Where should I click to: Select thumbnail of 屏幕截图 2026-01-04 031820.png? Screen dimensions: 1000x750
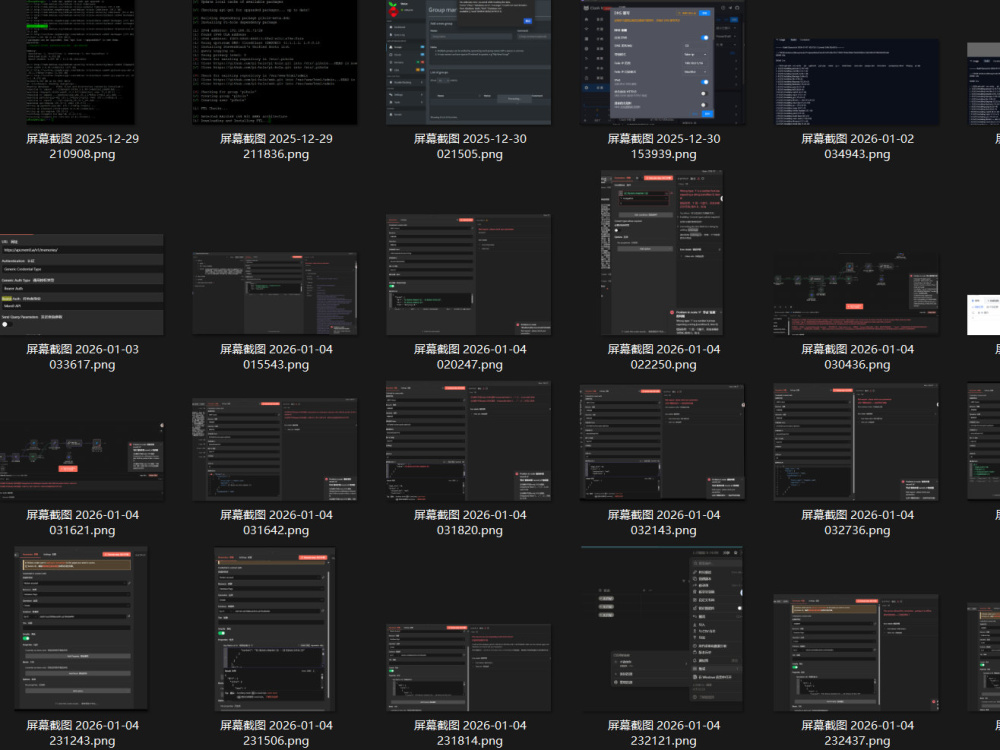point(469,441)
